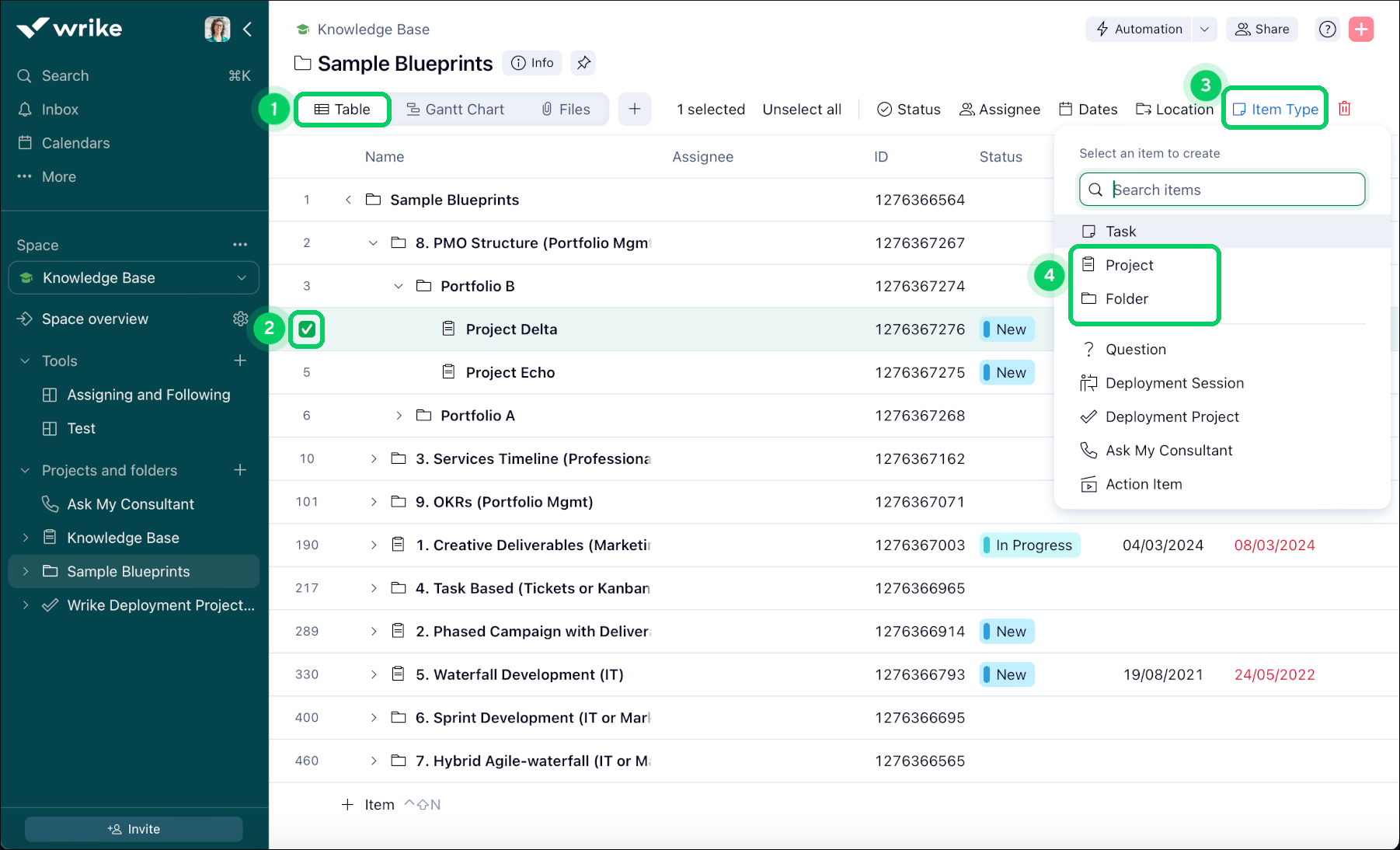Open the Info panel
Screen dimensions: 1400x850
click(x=533, y=63)
